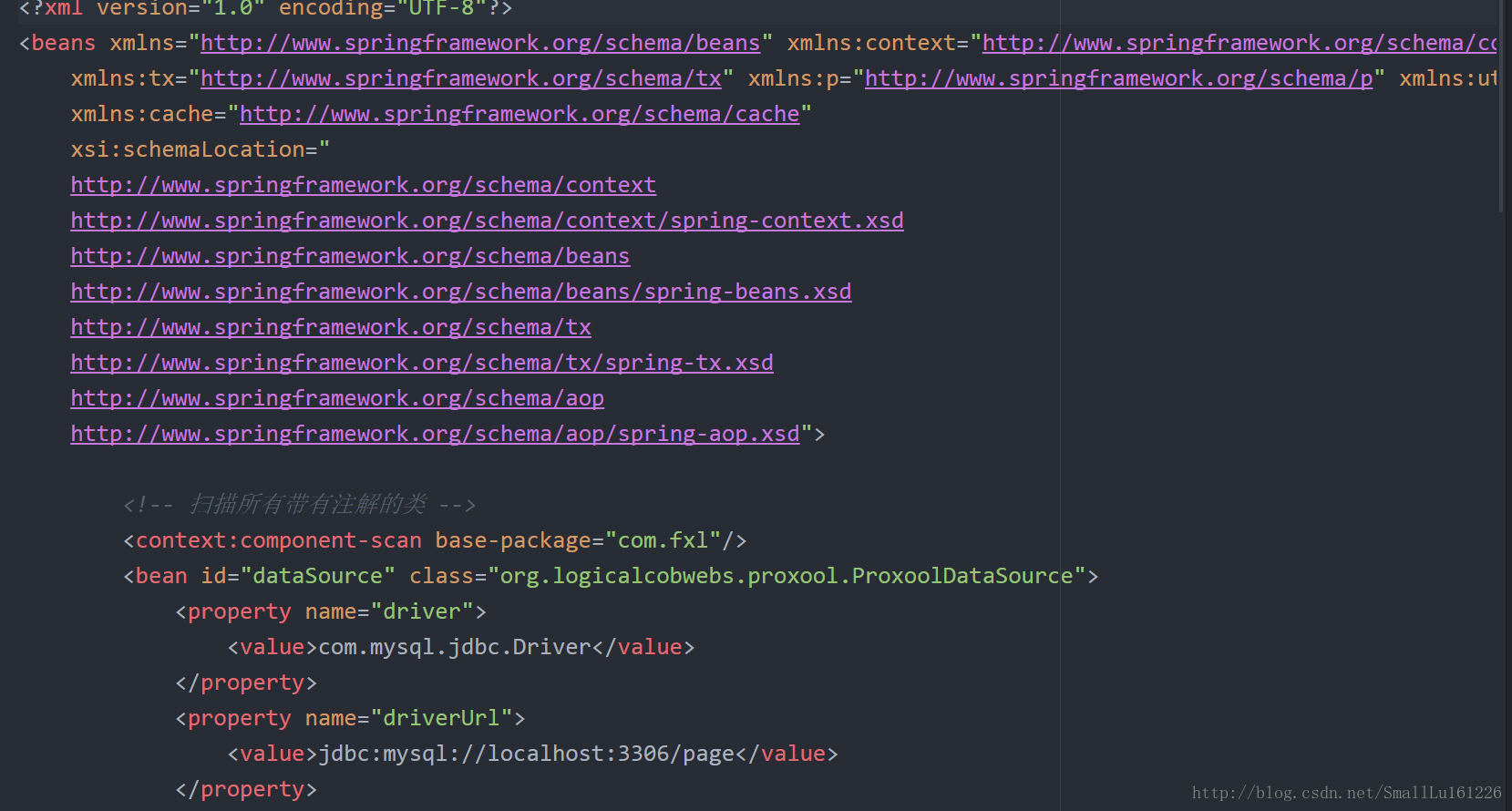Viewport: 1512px width, 811px height.
Task: Click the closing property tag after driver
Action: 246,683
